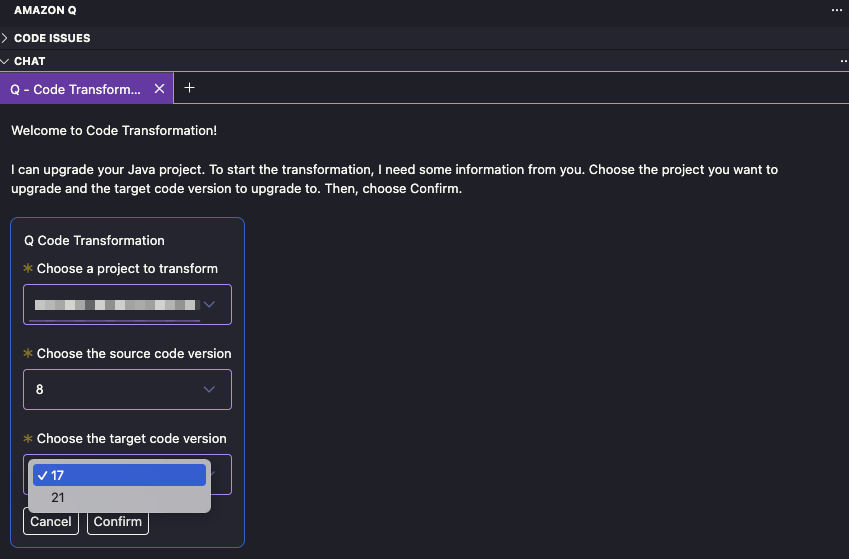Select version 17 in target dropdown list
The height and width of the screenshot is (559, 849).
[x=119, y=475]
